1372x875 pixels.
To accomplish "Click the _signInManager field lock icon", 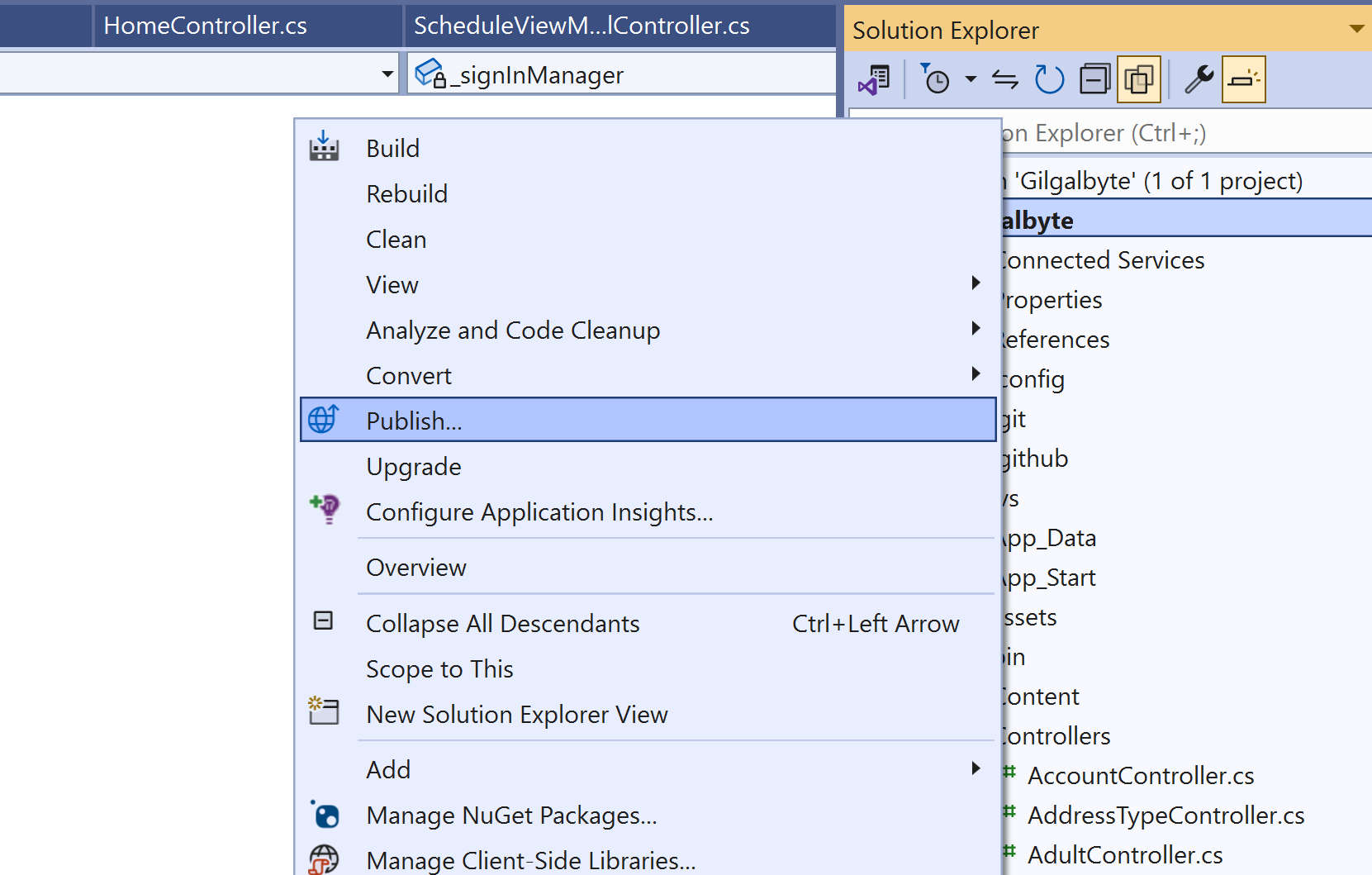I will pyautogui.click(x=430, y=74).
